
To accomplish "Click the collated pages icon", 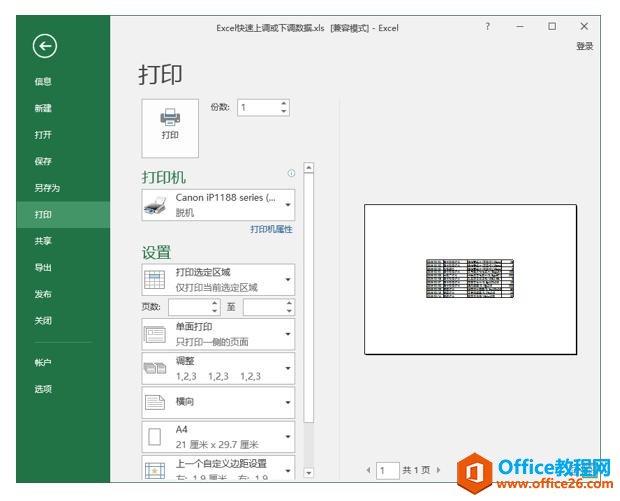I will click(155, 368).
